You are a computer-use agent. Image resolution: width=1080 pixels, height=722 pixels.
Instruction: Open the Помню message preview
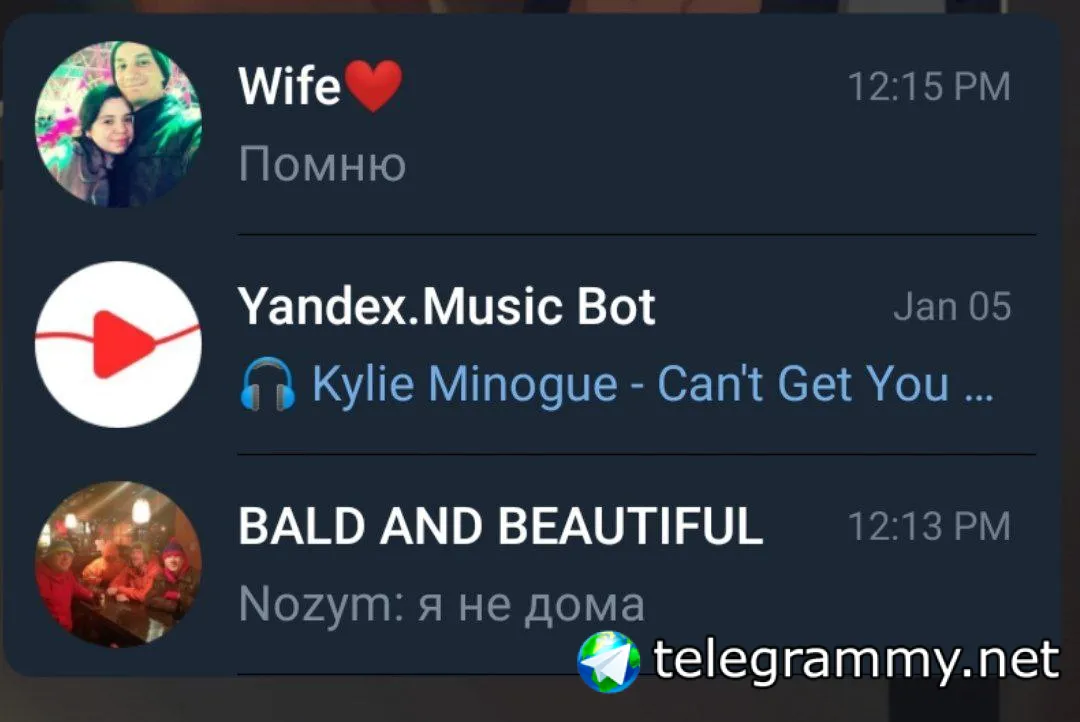(x=322, y=165)
